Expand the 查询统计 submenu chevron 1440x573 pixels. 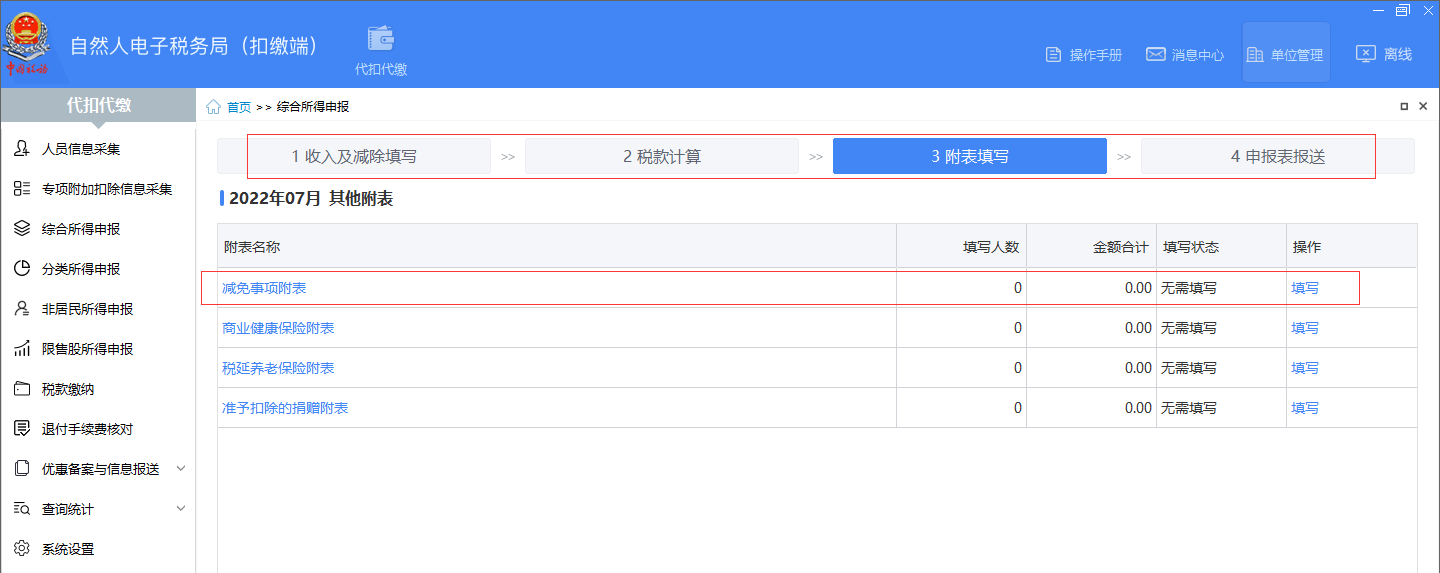click(181, 508)
